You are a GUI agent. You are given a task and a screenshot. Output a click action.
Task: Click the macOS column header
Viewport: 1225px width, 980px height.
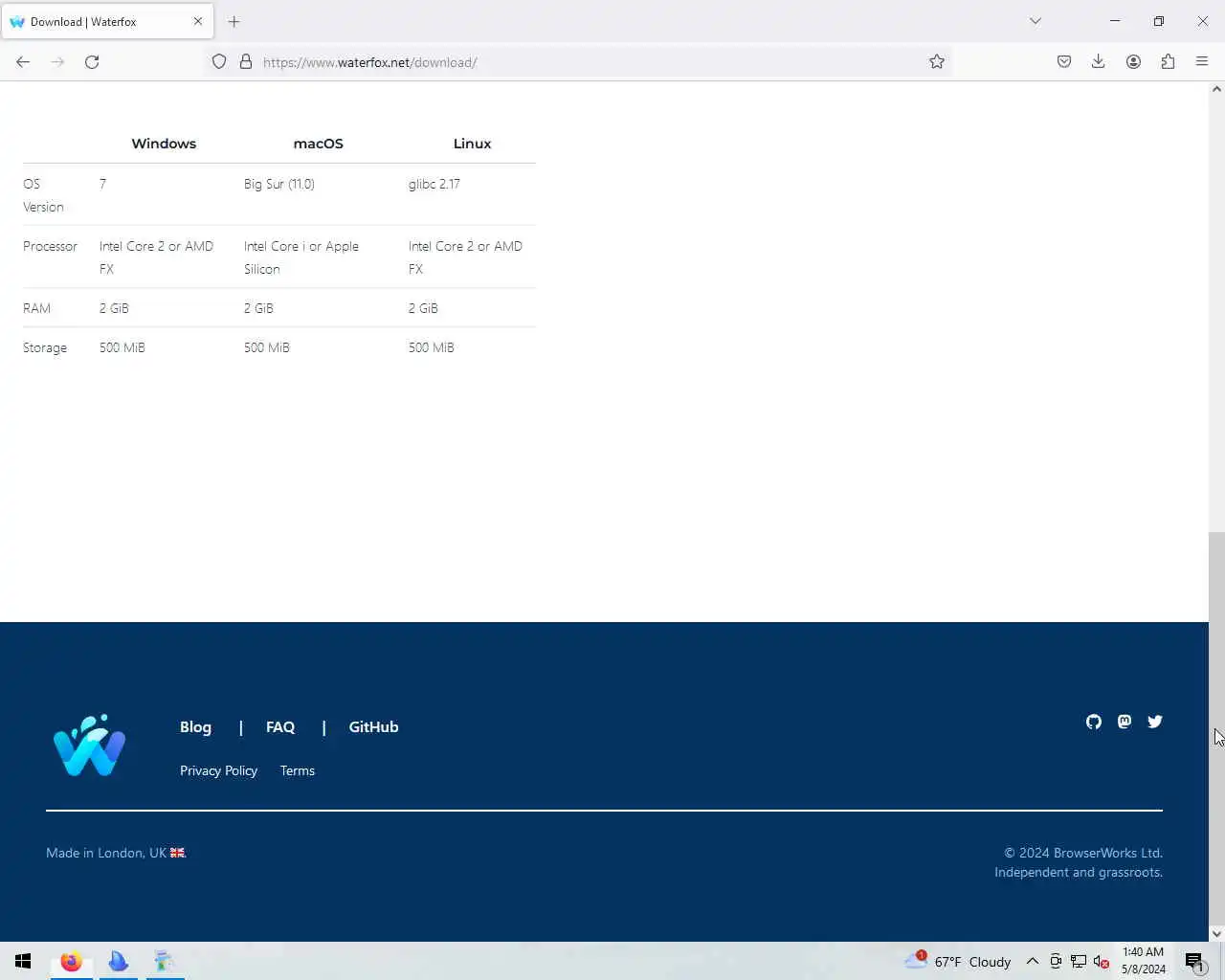pyautogui.click(x=318, y=144)
